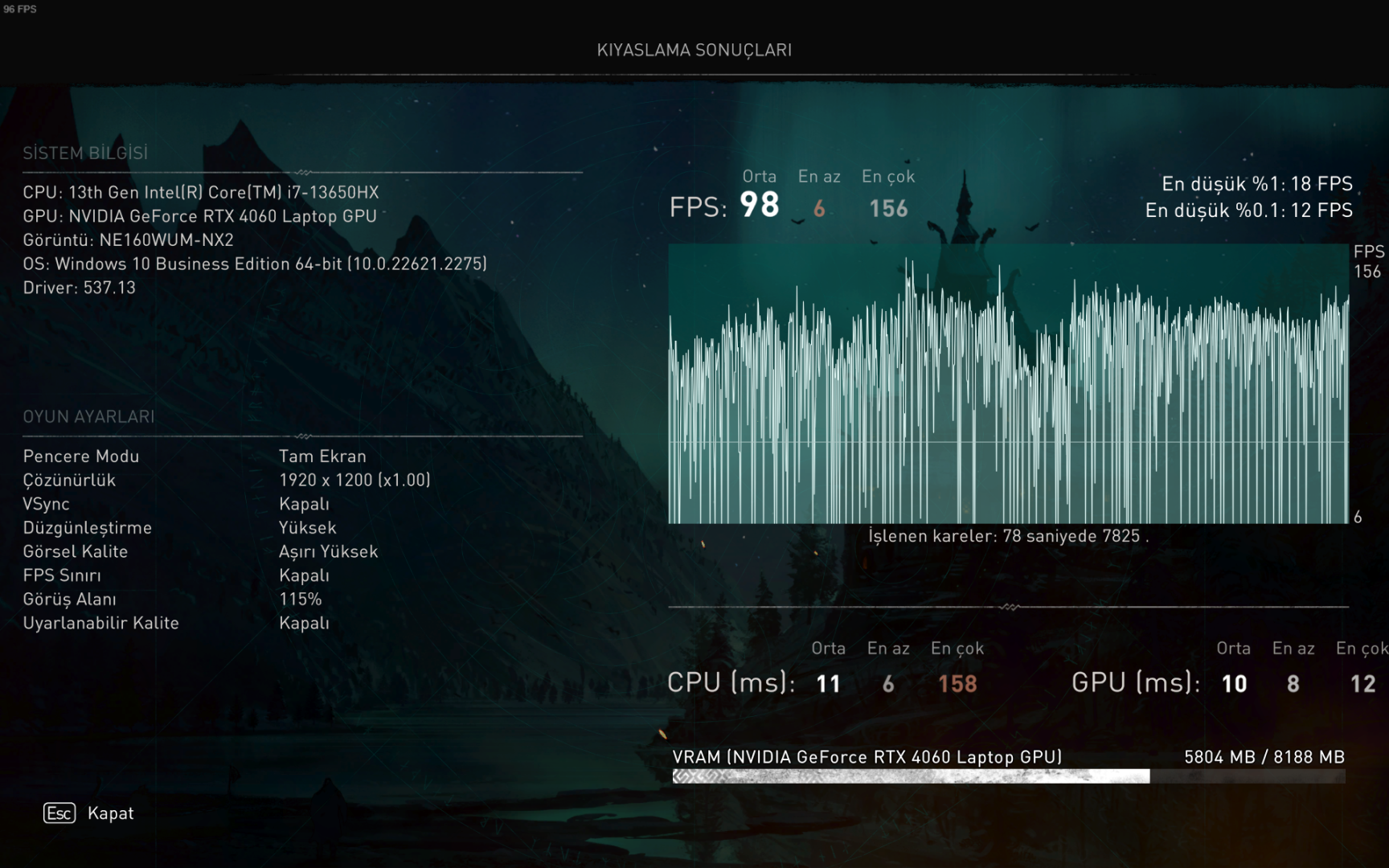The image size is (1389, 868).
Task: Click the "FPS:" summary label
Action: point(699,207)
